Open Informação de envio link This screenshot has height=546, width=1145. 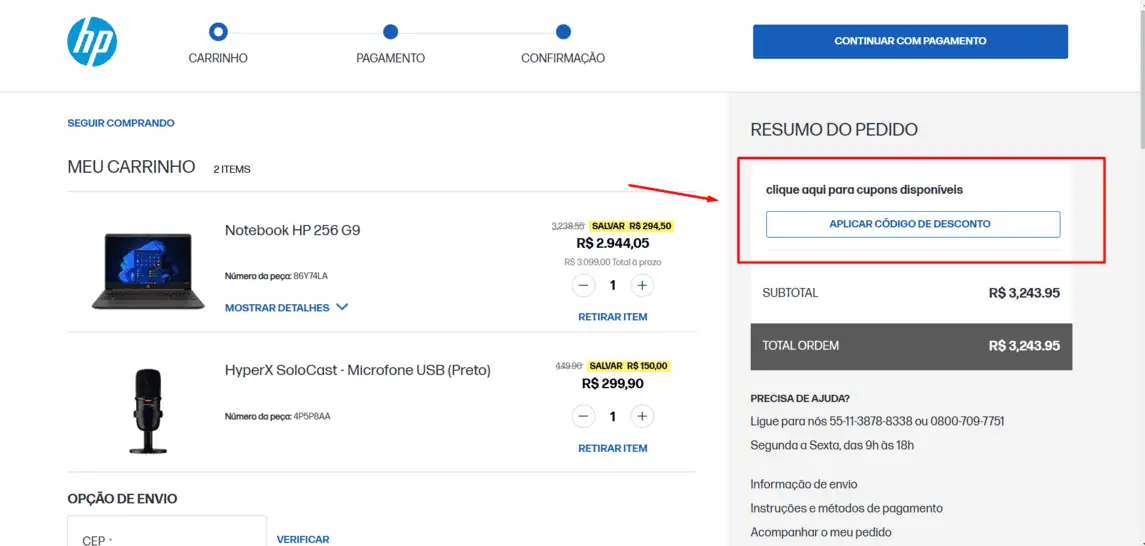click(x=804, y=484)
